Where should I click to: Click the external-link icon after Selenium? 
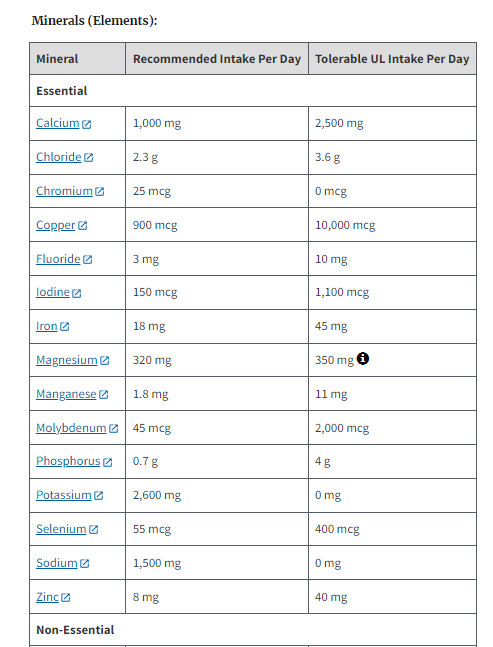point(94,529)
